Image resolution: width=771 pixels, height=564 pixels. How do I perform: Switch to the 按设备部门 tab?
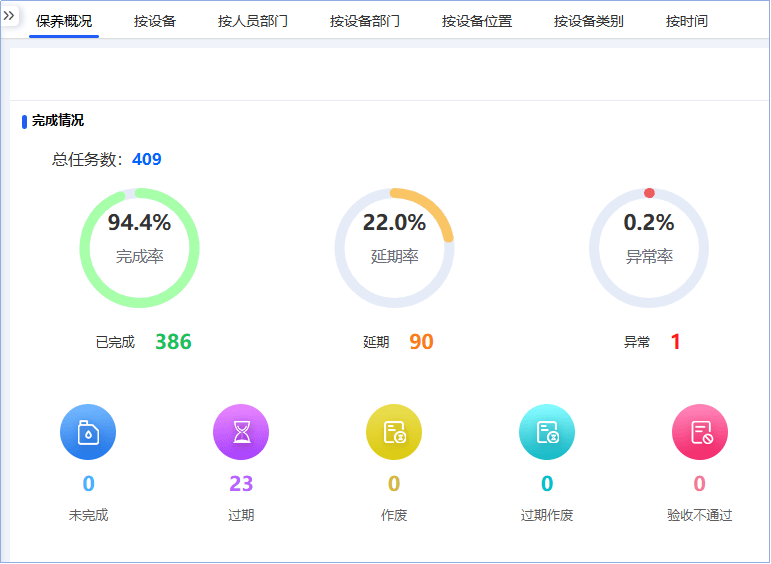pos(365,21)
